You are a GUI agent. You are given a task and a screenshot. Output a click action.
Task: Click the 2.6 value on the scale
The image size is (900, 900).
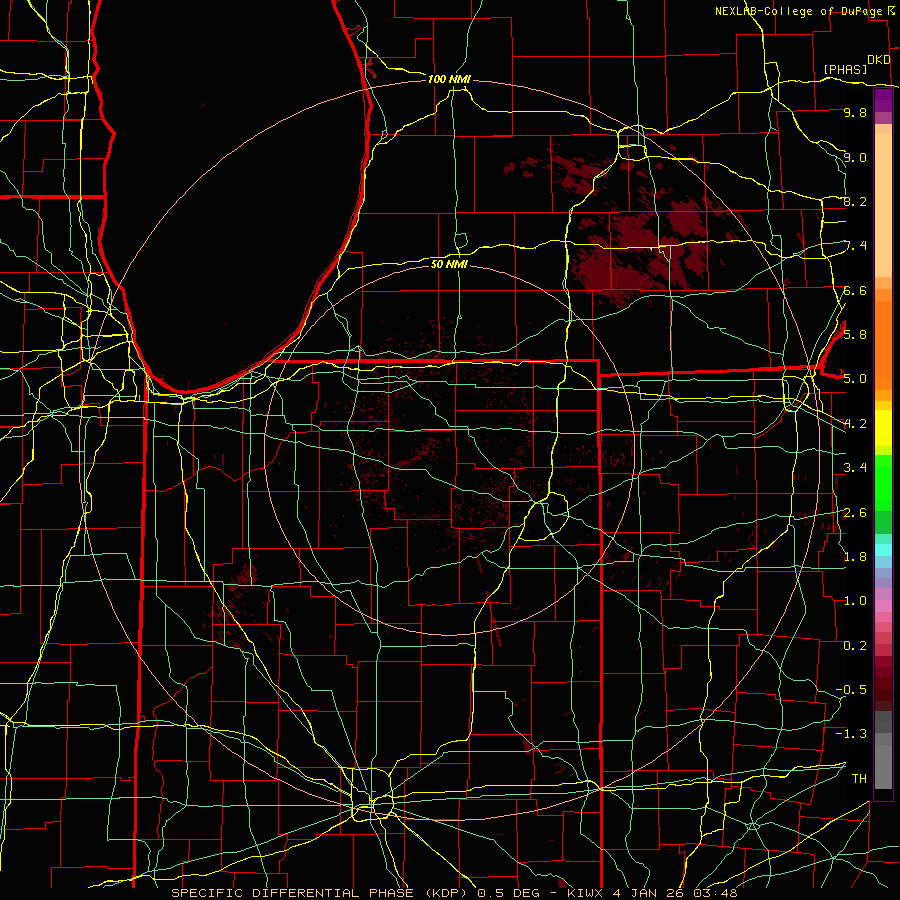point(855,512)
